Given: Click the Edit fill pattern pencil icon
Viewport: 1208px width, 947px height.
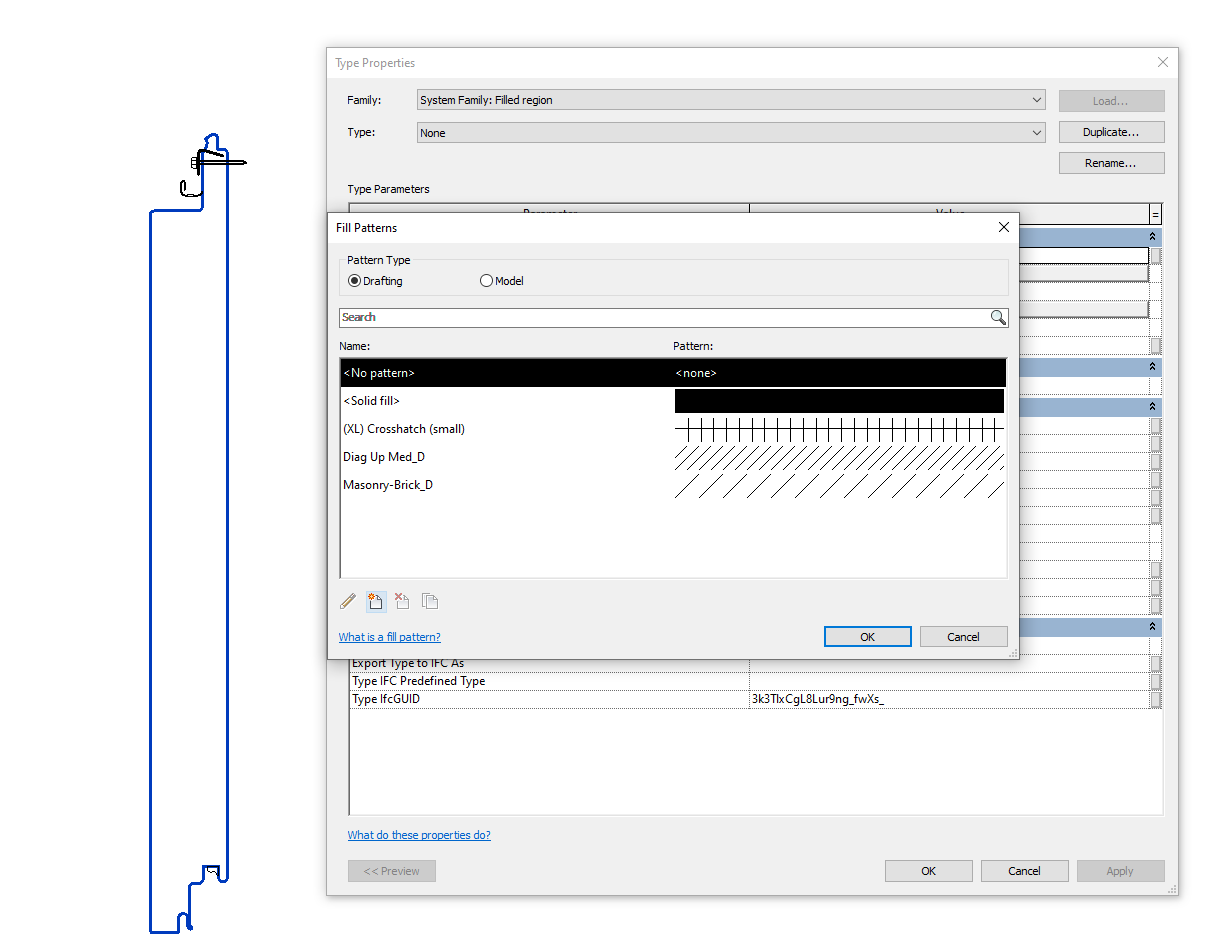Looking at the screenshot, I should [348, 601].
